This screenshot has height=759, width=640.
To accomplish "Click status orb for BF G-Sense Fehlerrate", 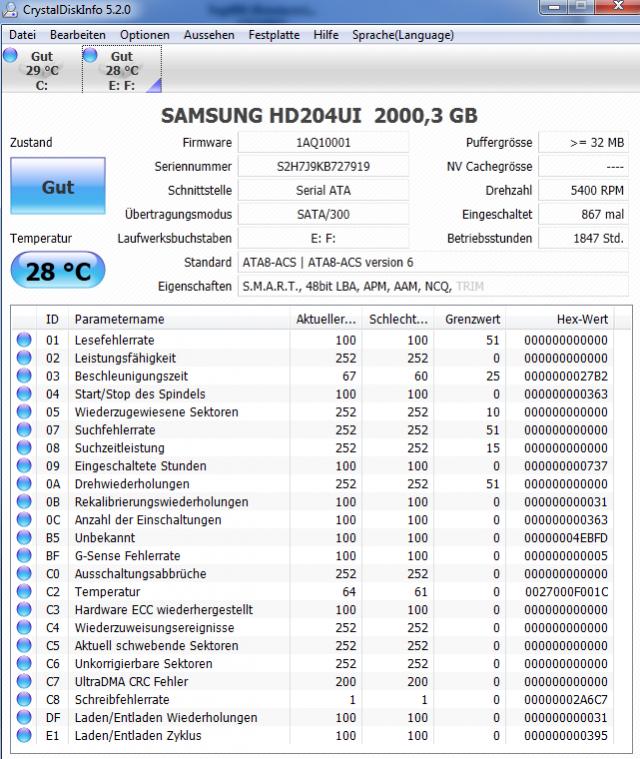I will point(24,555).
